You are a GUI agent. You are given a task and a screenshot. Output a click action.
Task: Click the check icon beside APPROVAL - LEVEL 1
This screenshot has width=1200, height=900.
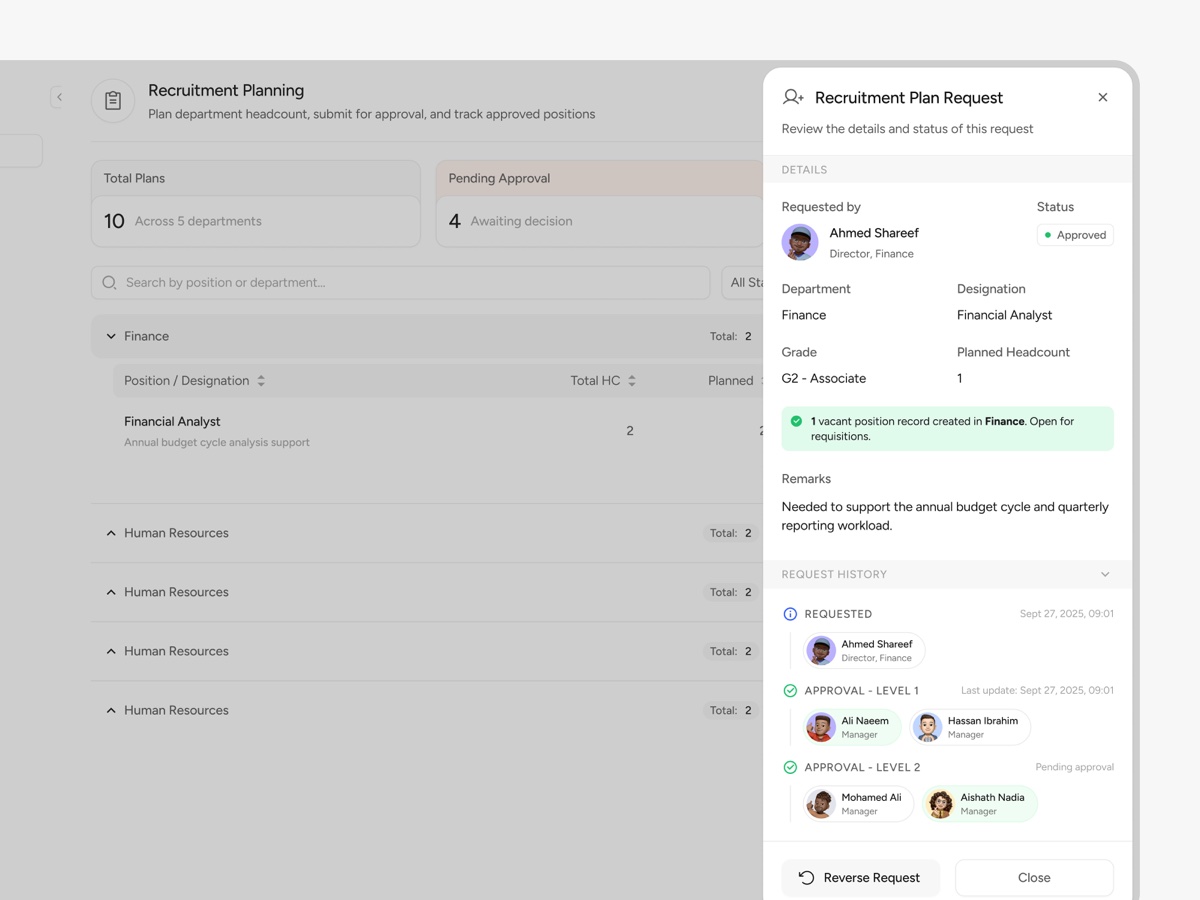click(x=790, y=691)
